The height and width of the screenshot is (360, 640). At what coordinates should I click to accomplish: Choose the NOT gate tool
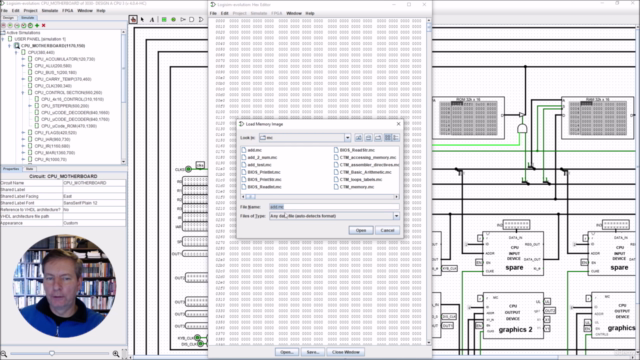(x=183, y=19)
